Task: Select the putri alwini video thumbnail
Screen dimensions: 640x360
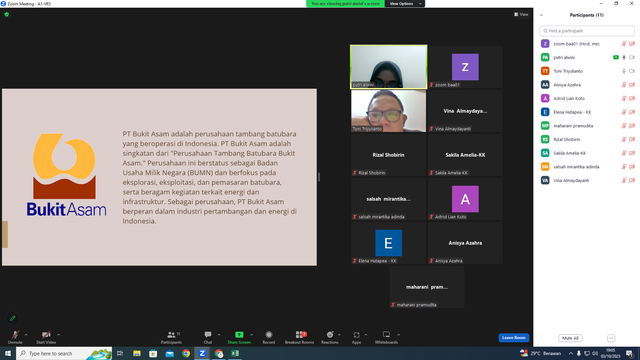Action: tap(389, 67)
